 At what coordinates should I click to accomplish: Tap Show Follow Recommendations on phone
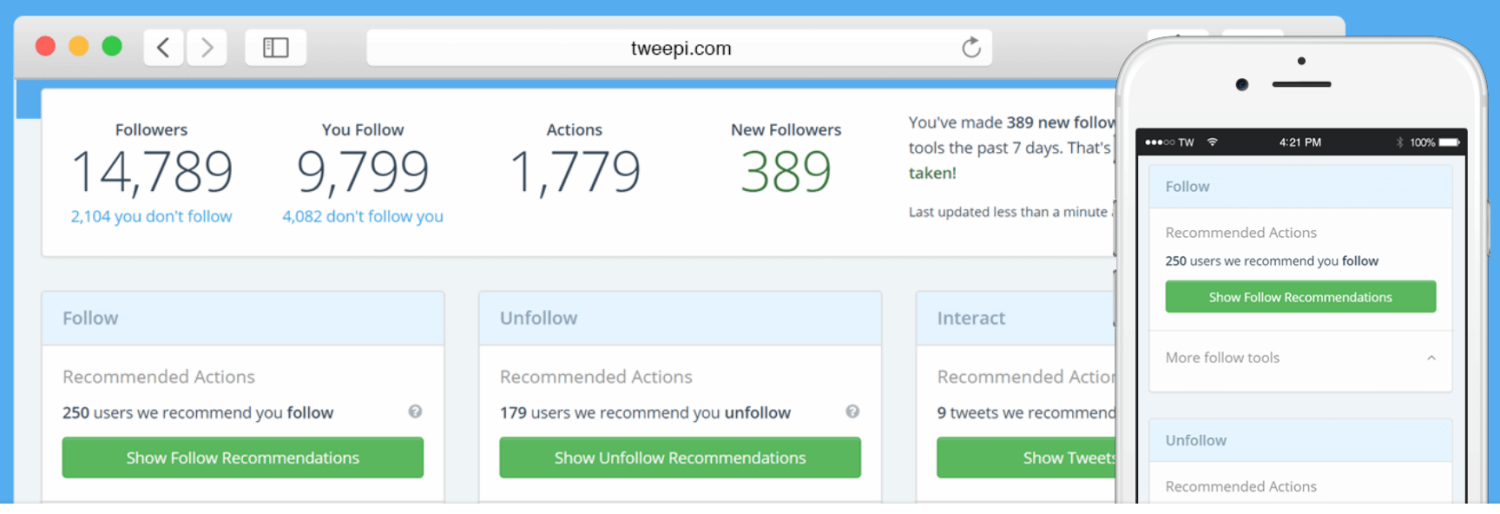point(1300,297)
